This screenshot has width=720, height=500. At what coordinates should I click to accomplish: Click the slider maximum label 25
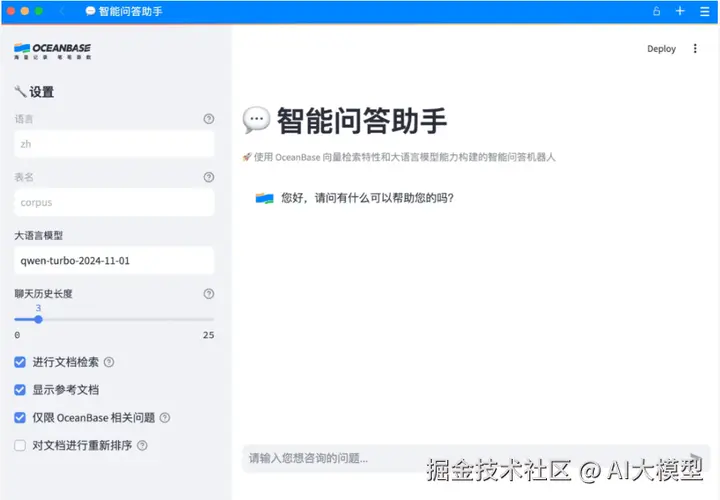coord(208,335)
